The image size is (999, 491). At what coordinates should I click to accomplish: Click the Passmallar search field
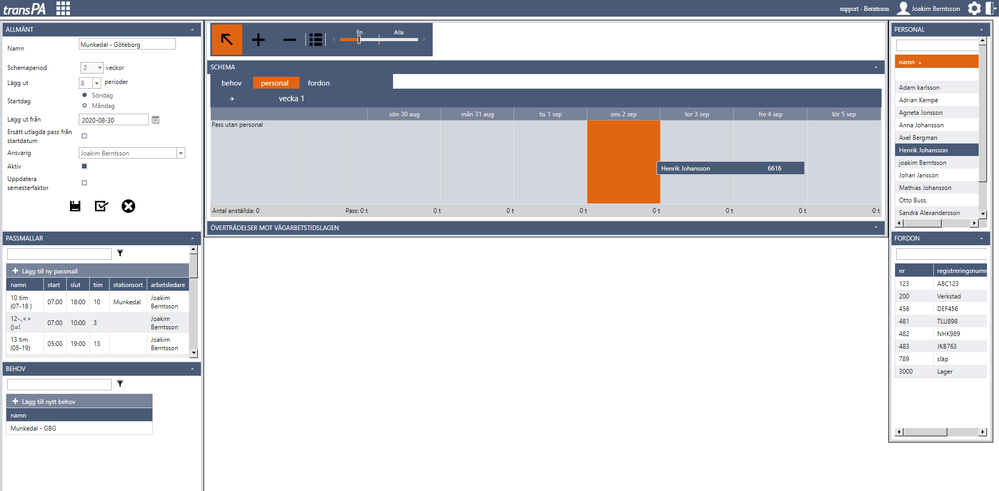point(59,254)
